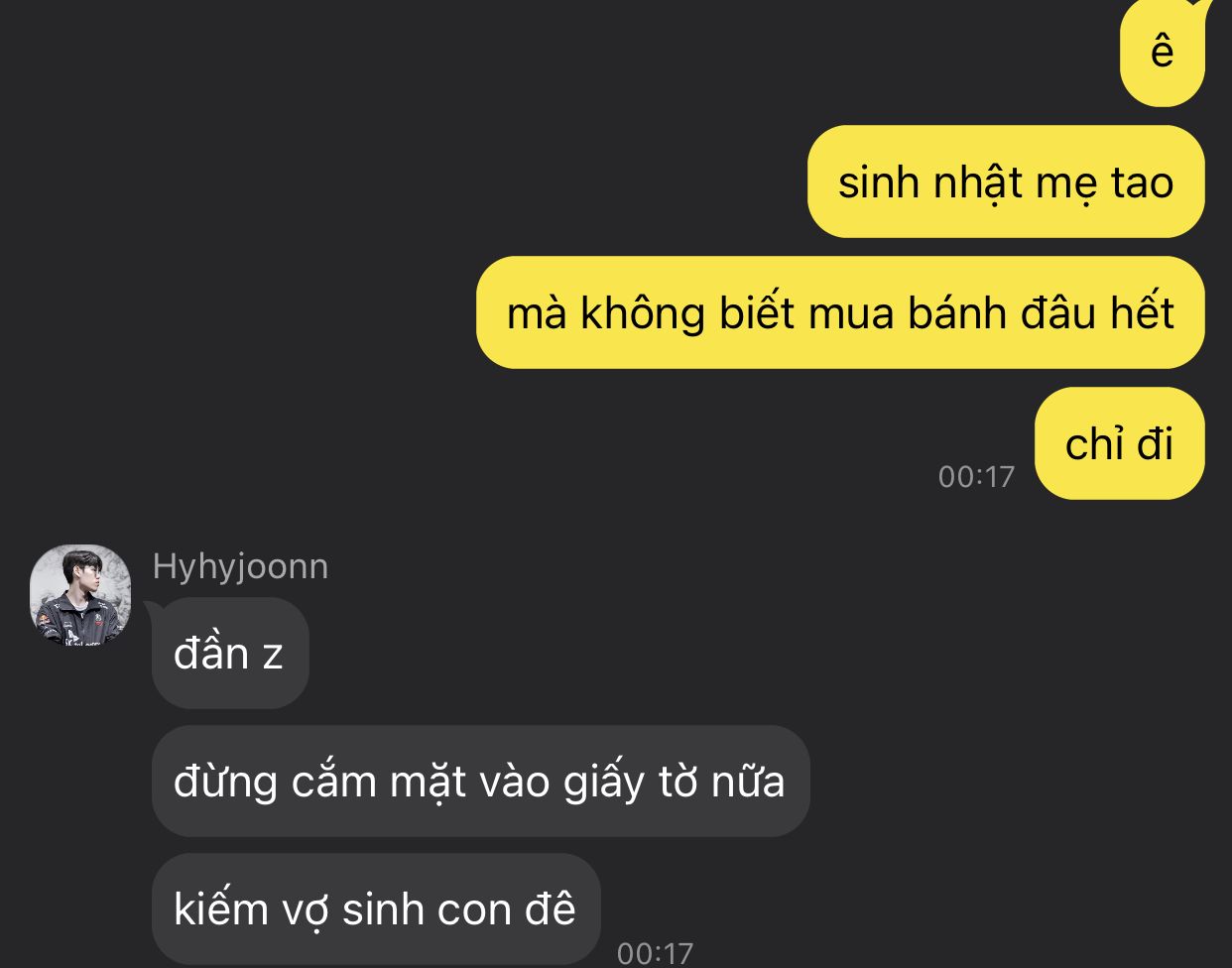Tap the Hyhyjoonn sender name label
This screenshot has width=1232, height=968.
click(x=240, y=567)
